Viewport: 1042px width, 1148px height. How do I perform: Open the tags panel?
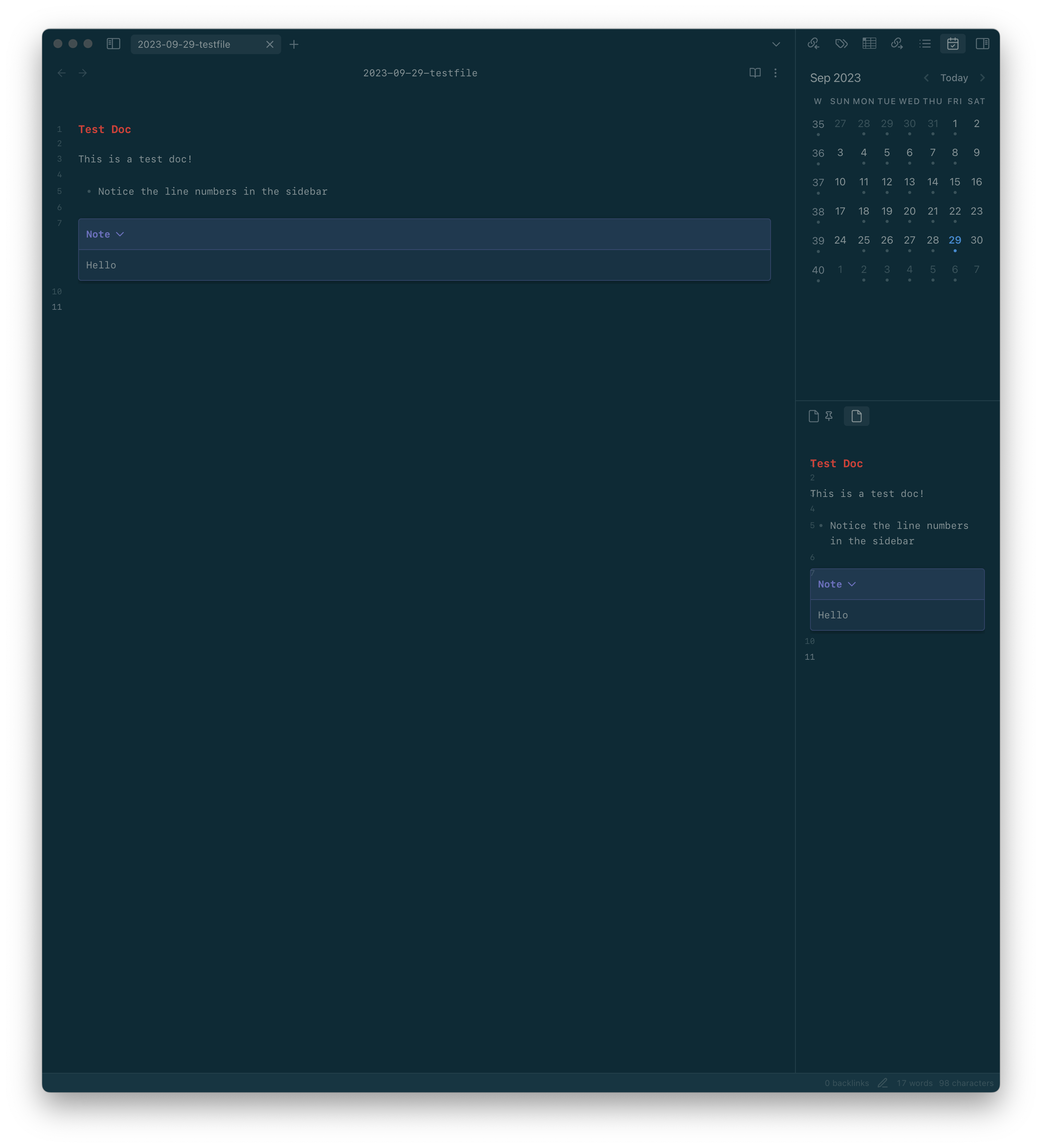click(x=842, y=43)
